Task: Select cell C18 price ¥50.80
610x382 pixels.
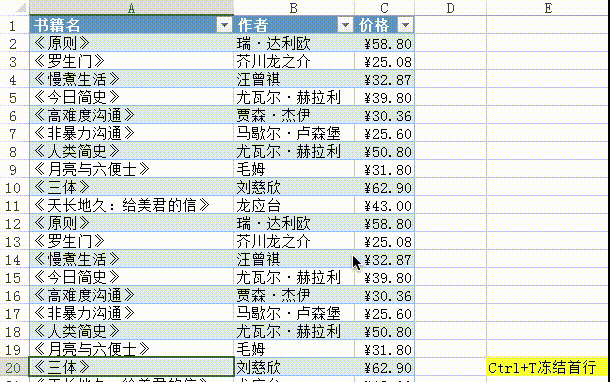Action: click(x=384, y=331)
